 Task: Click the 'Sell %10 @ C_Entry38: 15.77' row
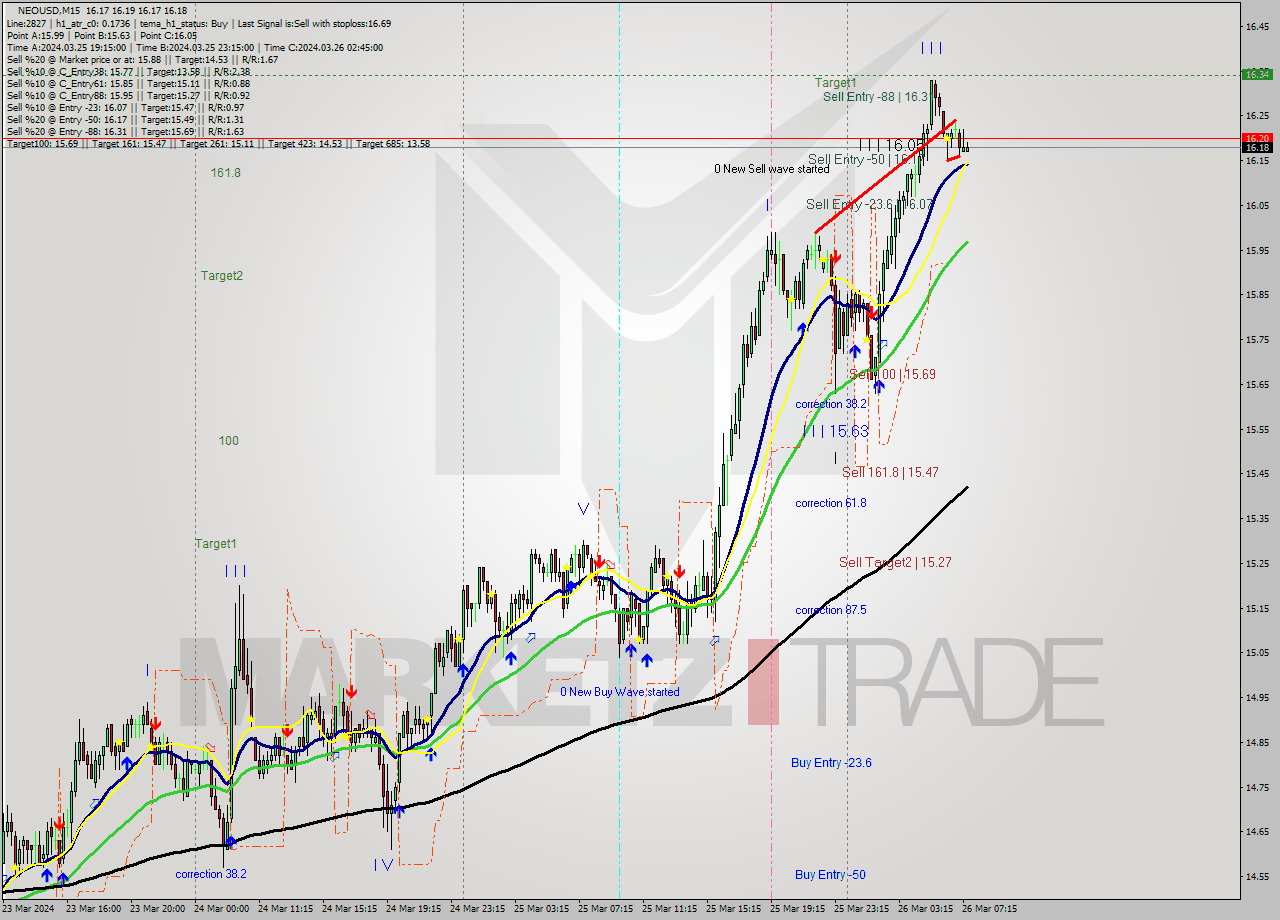(128, 71)
